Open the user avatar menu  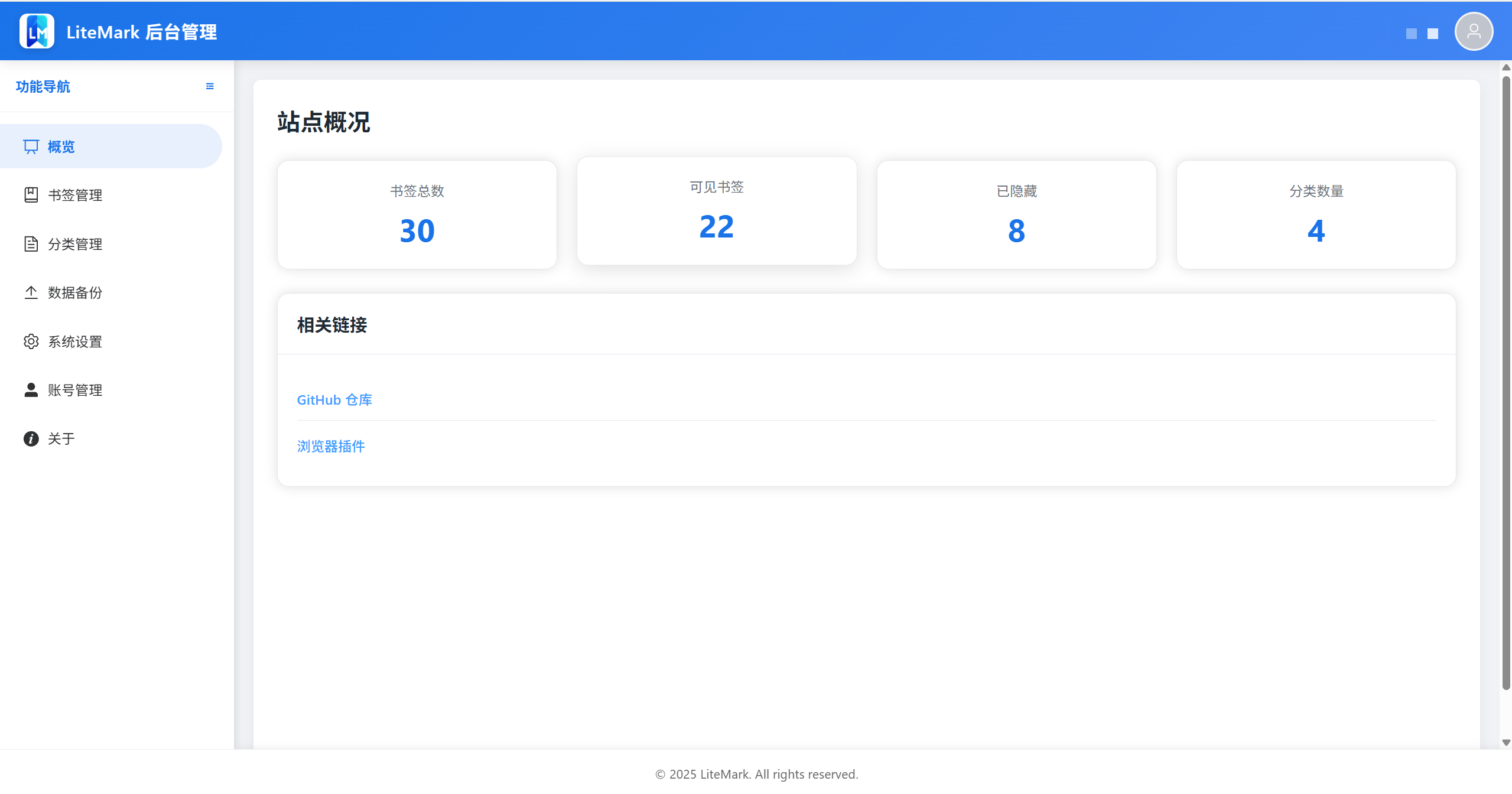coord(1473,31)
